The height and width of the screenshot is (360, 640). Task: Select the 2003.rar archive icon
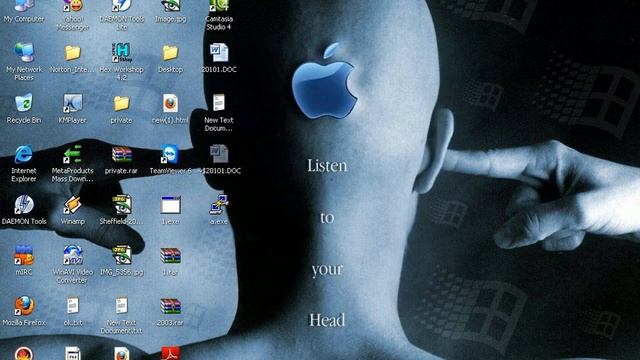(x=170, y=306)
